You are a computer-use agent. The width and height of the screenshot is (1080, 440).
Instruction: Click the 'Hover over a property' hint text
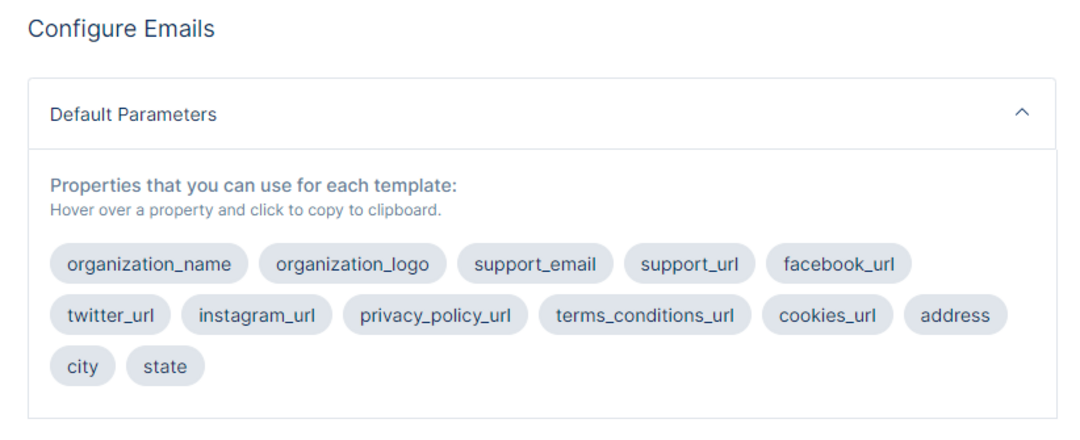(245, 210)
